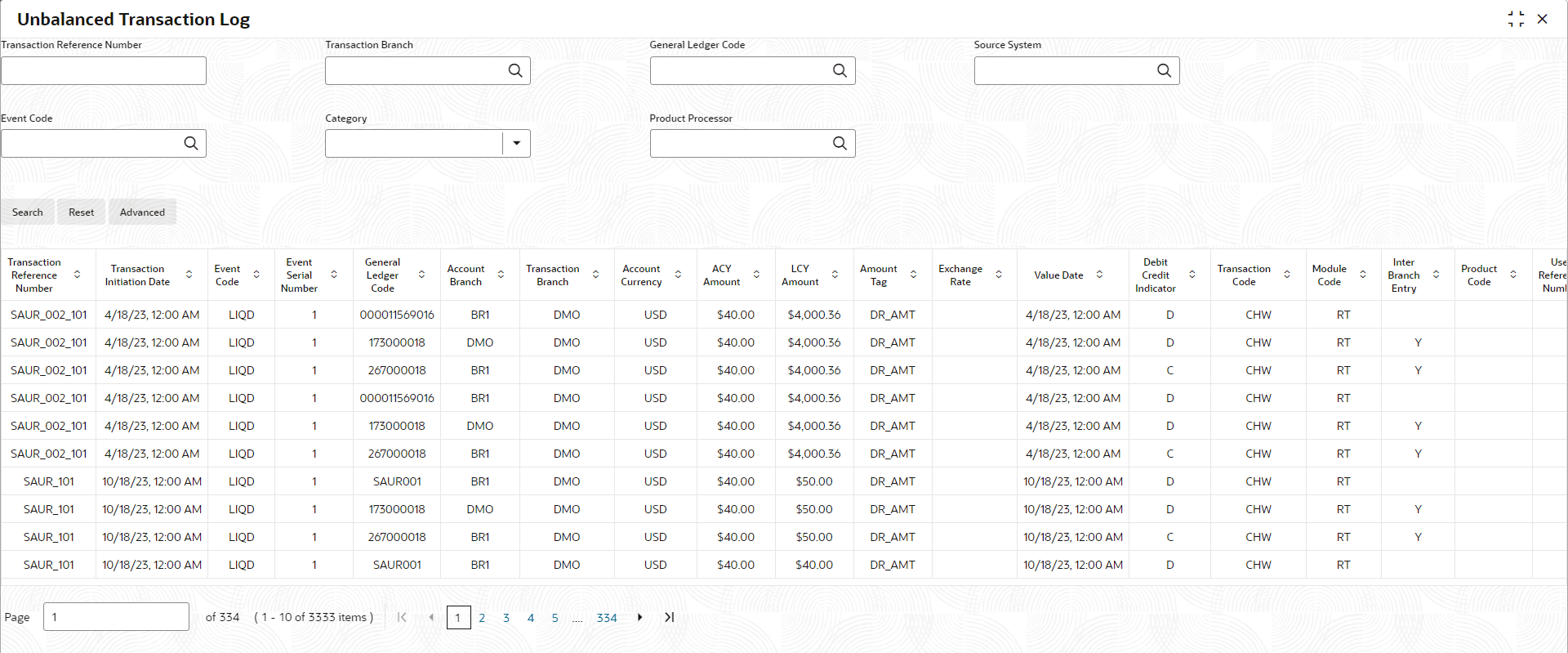Sort by Exchange Rate column

tap(999, 275)
